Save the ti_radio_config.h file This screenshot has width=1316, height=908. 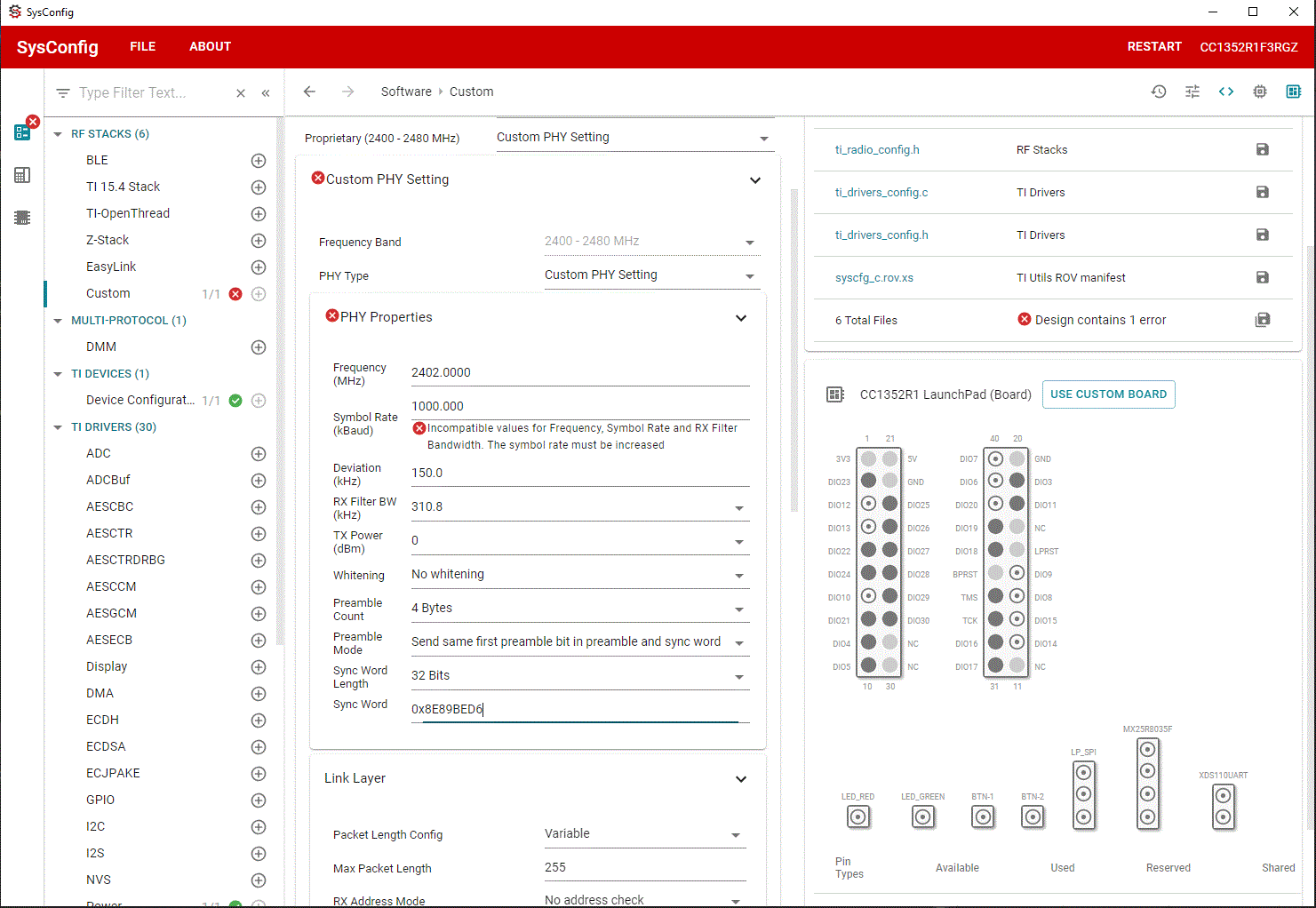pos(1263,149)
